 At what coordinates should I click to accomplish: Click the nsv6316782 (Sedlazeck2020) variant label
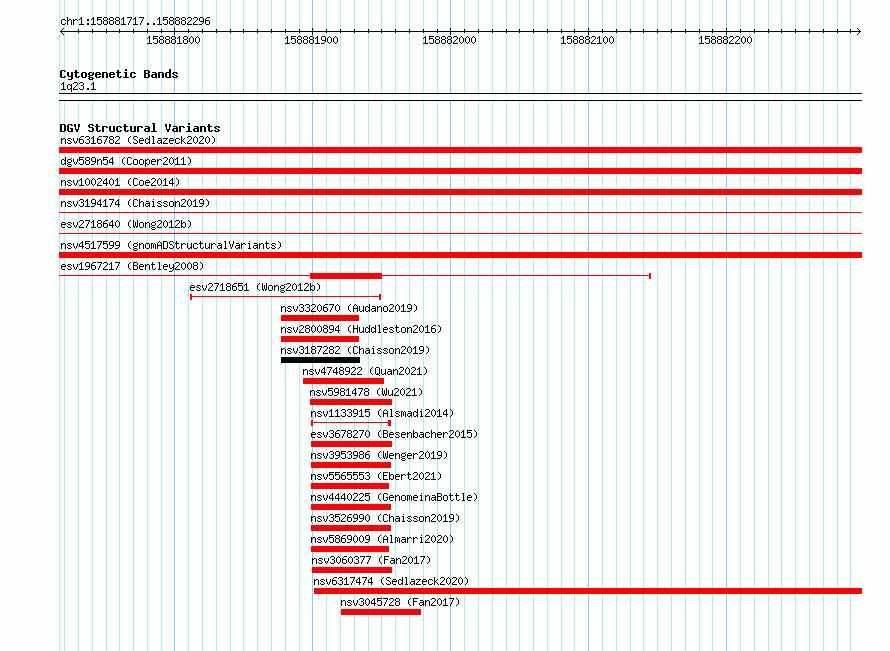tap(138, 140)
